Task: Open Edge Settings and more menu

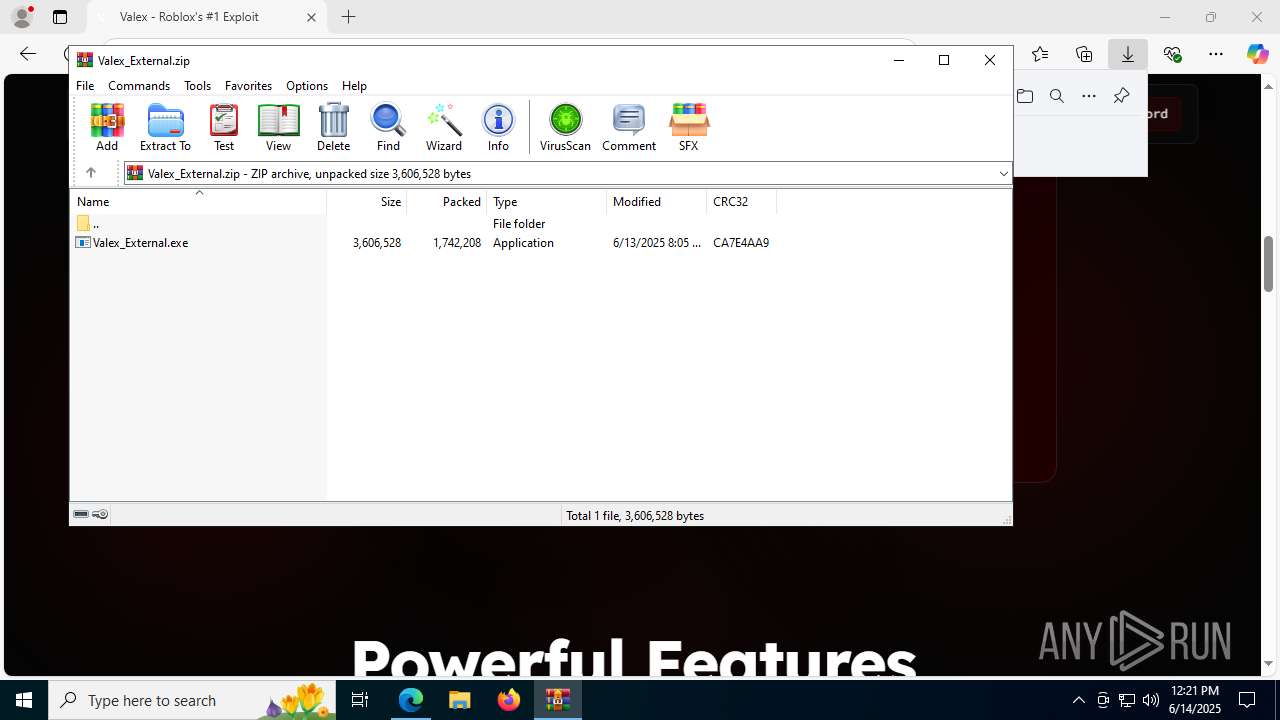Action: (1216, 54)
